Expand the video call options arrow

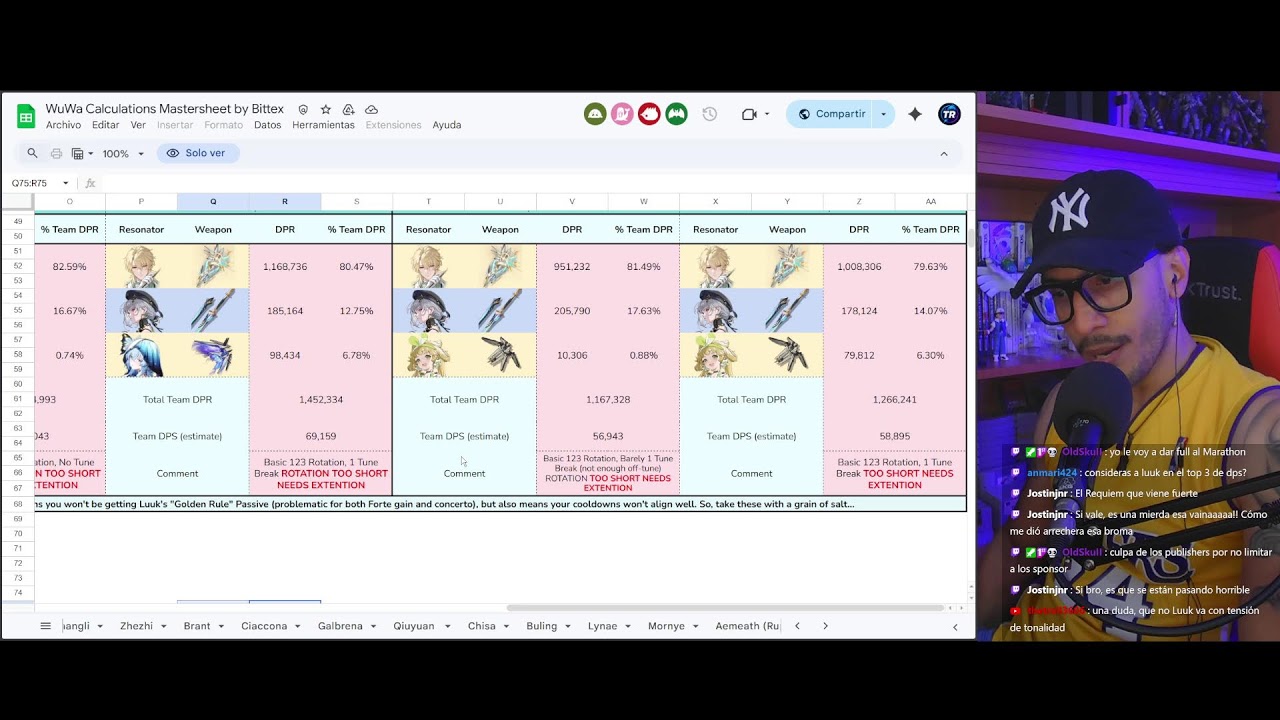coord(767,114)
